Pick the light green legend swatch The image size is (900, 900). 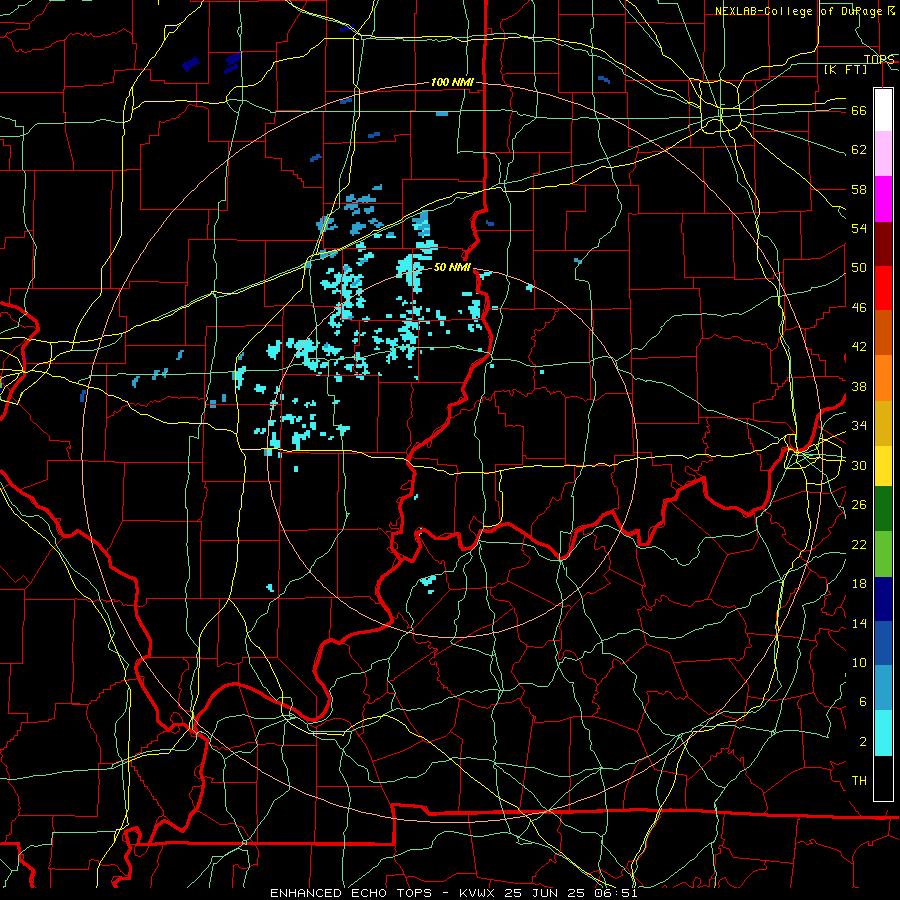(x=883, y=554)
